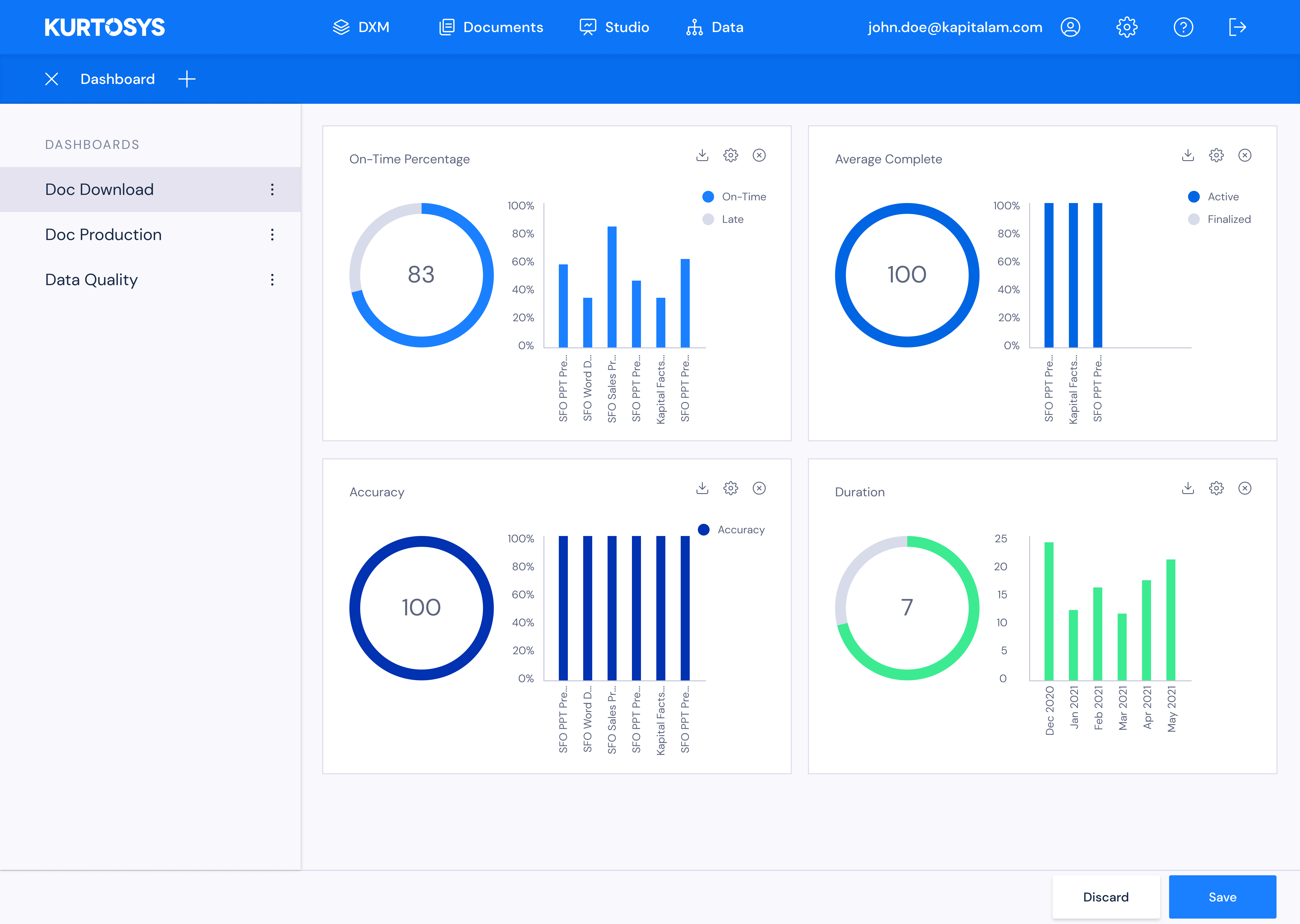The height and width of the screenshot is (924, 1300).
Task: Click the May 2021 duration bar
Action: coord(1171,620)
